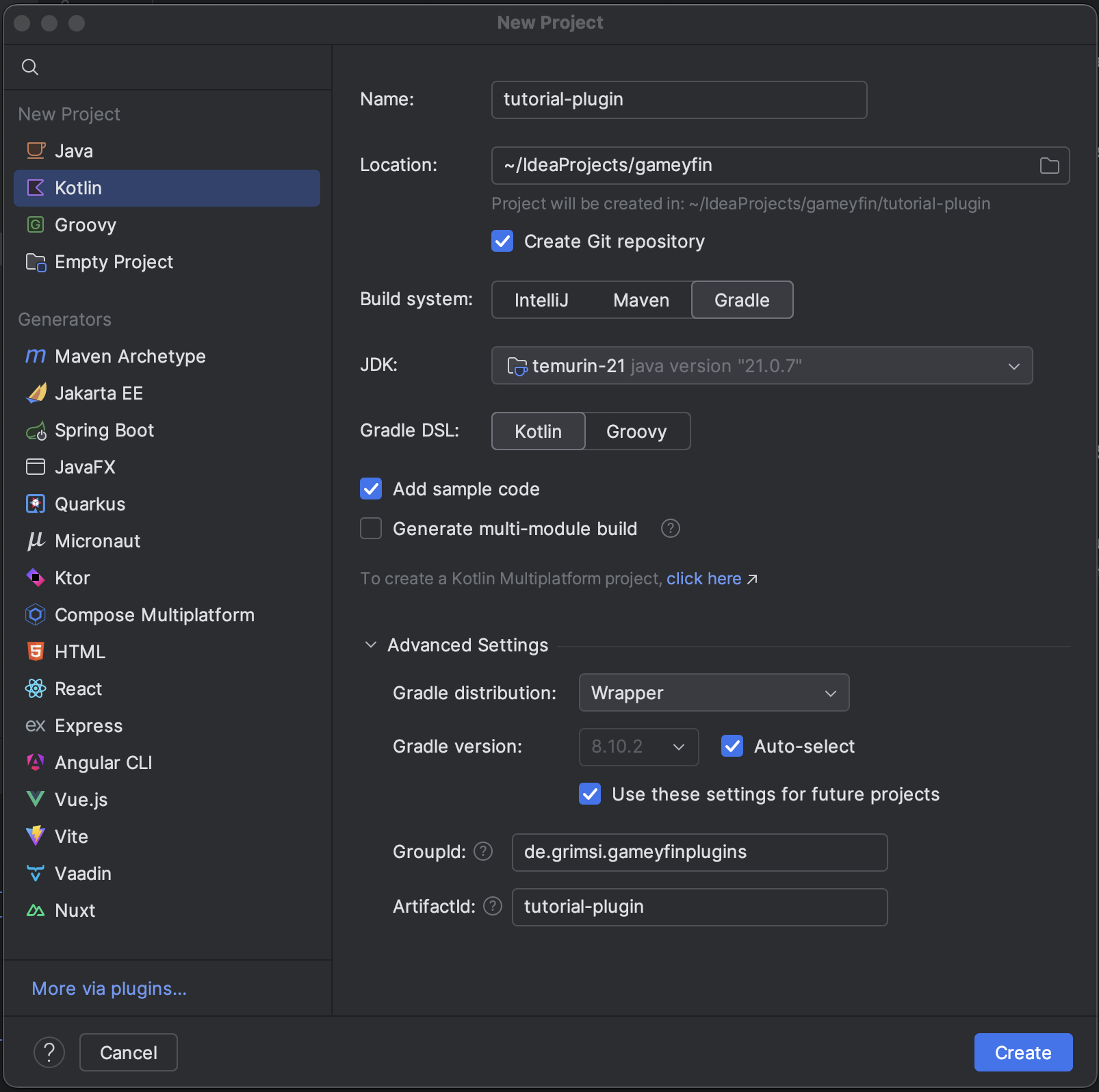Click the Nuxt mountain icon
The image size is (1099, 1092).
click(36, 910)
